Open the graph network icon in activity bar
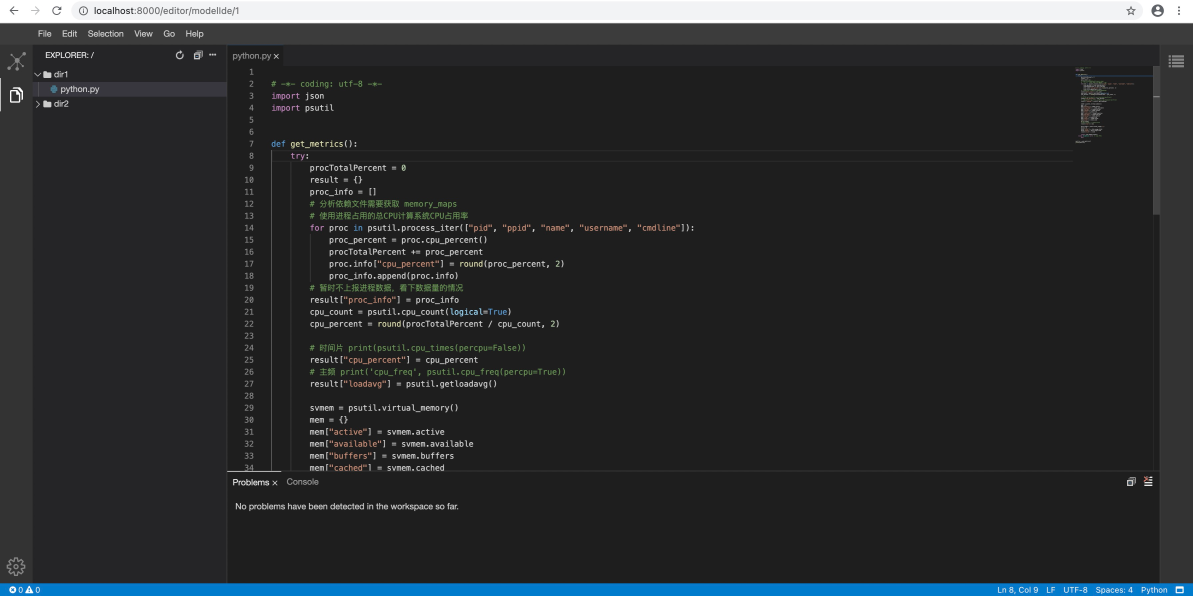This screenshot has height=596, width=1193. coord(16,61)
